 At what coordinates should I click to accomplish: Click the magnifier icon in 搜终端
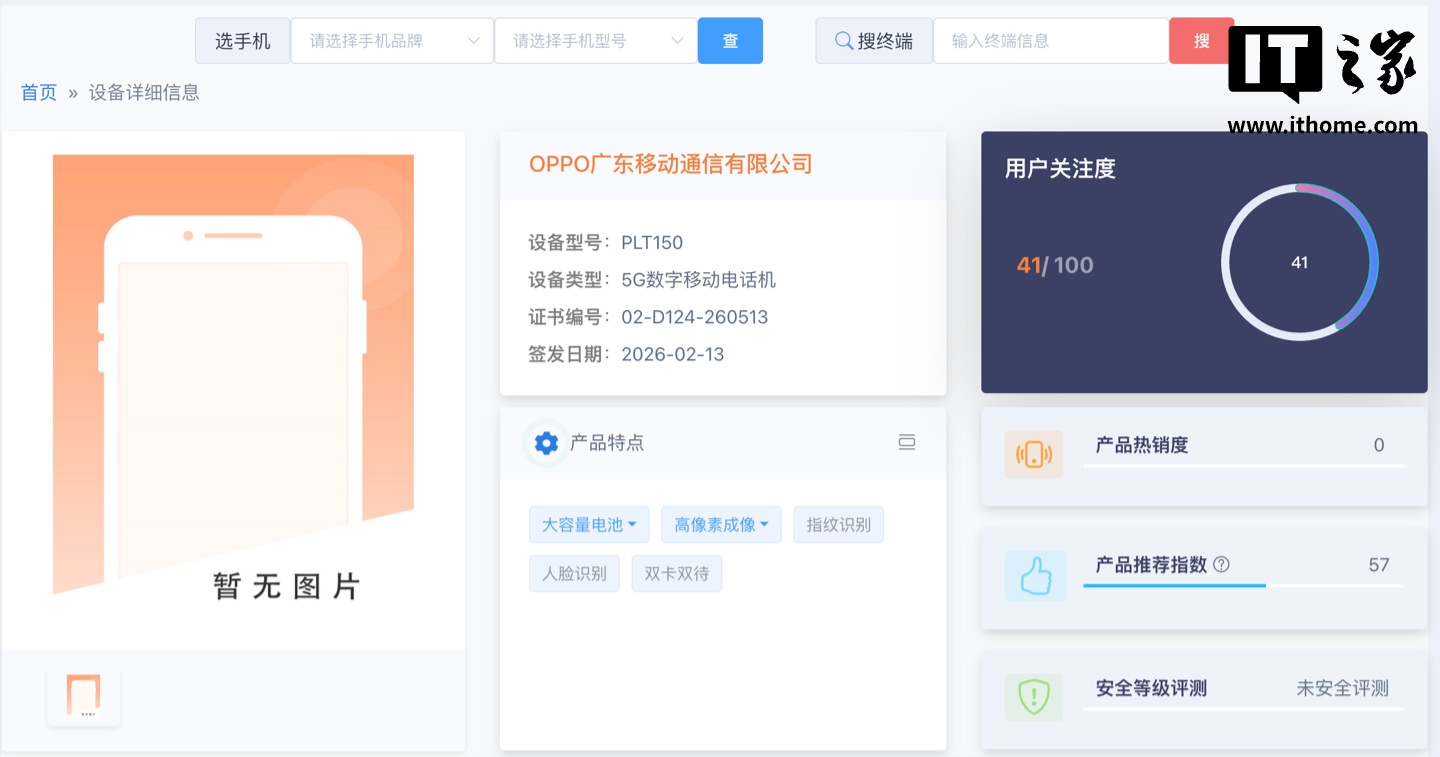pyautogui.click(x=844, y=41)
